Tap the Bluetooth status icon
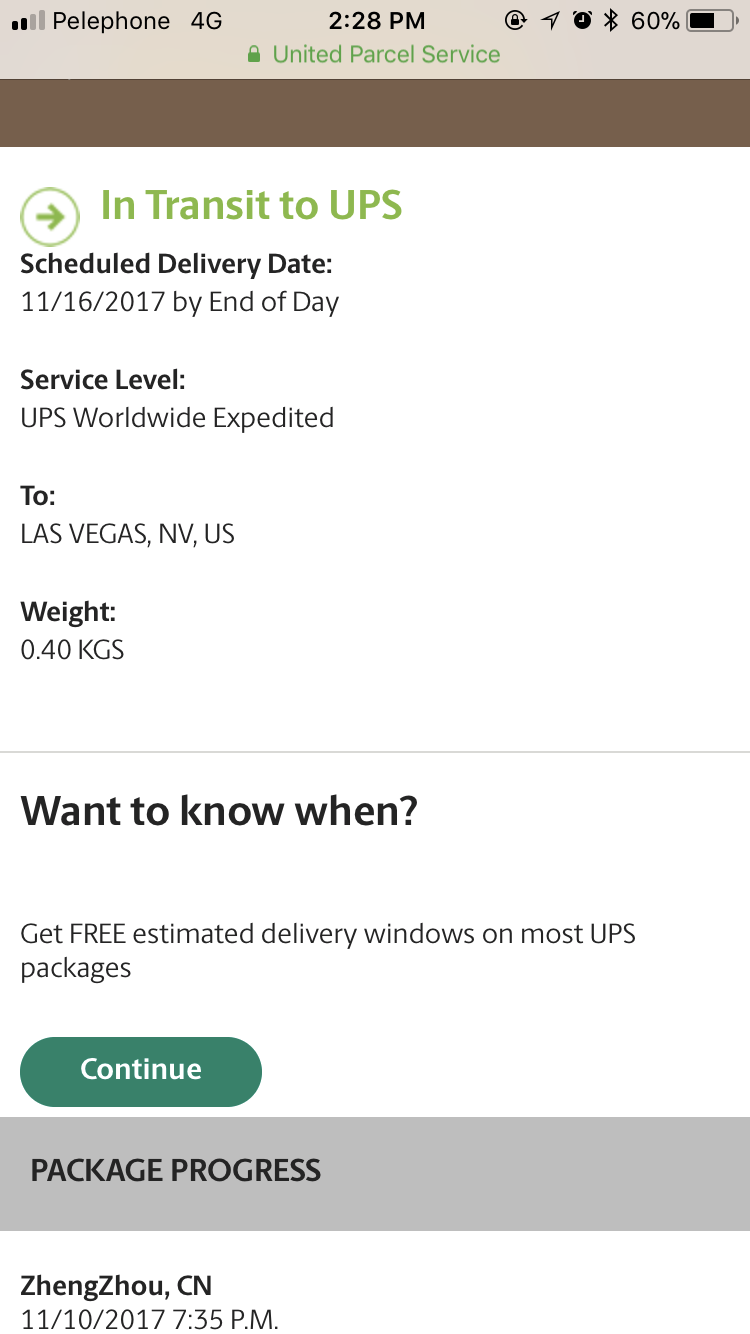Viewport: 750px width, 1334px height. point(611,21)
